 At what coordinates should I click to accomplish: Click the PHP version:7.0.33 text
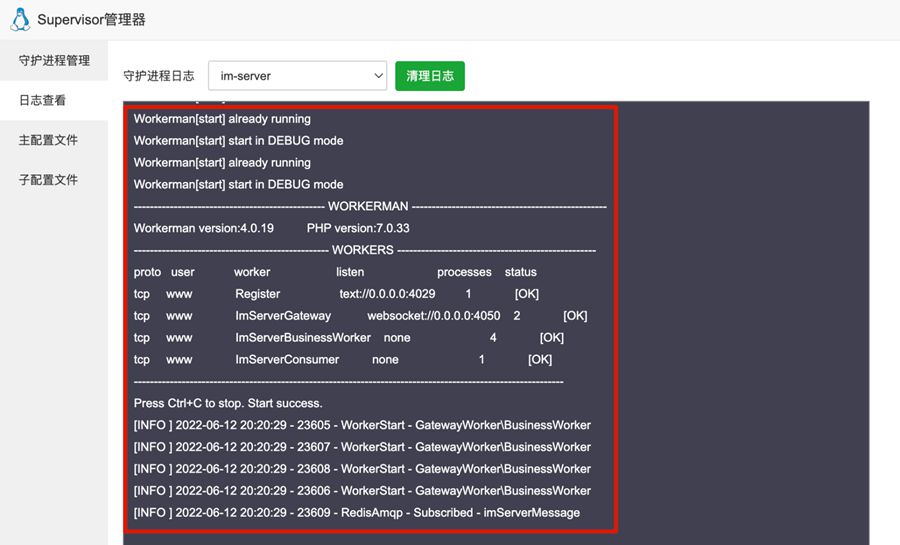(358, 228)
